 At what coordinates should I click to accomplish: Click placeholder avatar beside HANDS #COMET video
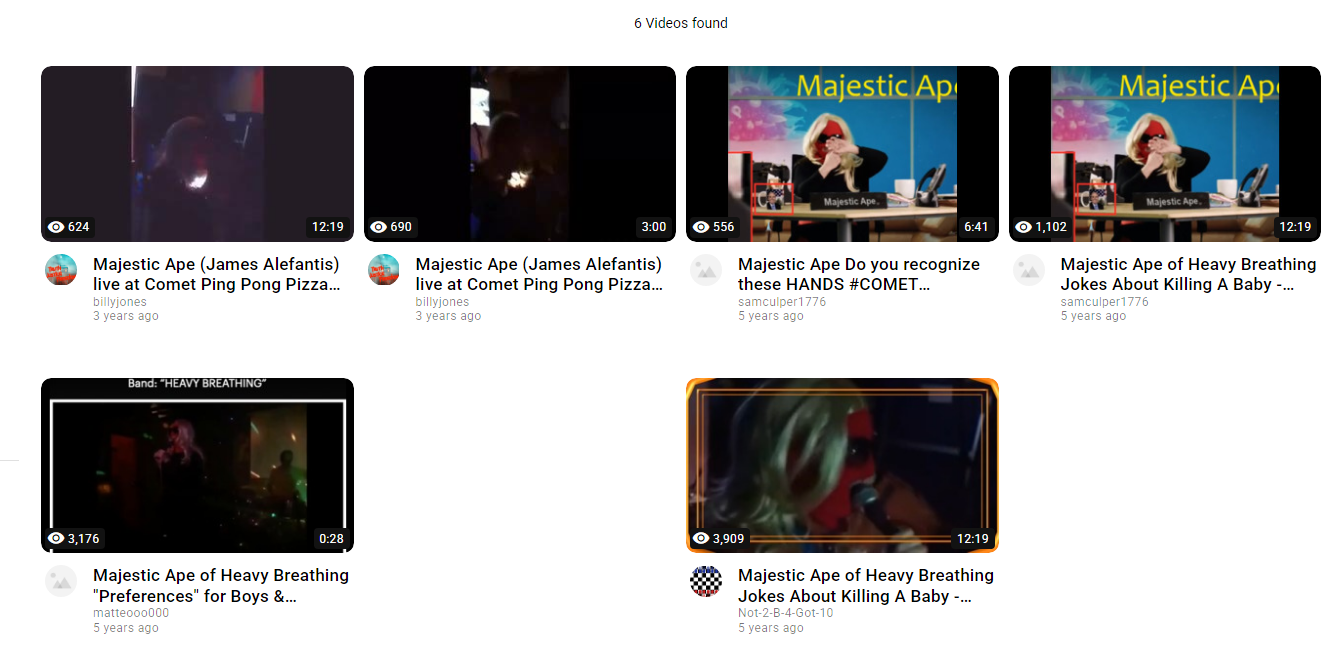706,270
